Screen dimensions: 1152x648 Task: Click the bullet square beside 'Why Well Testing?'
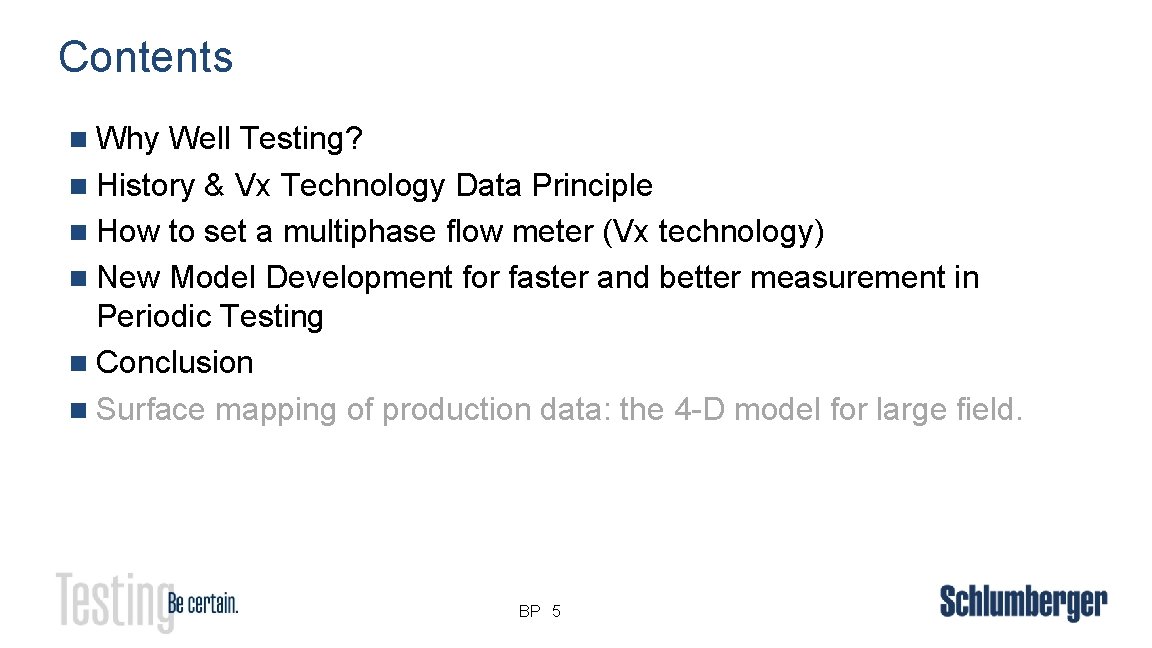click(x=79, y=140)
